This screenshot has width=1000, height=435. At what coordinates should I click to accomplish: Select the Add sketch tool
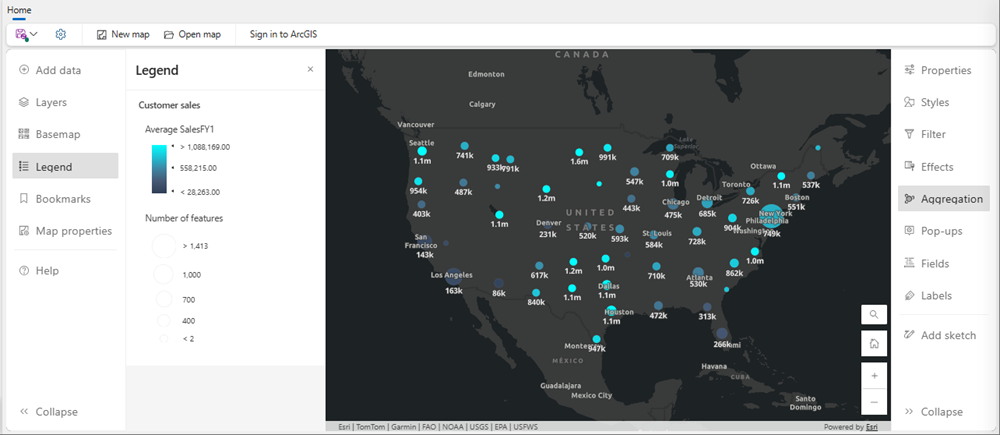tap(944, 335)
